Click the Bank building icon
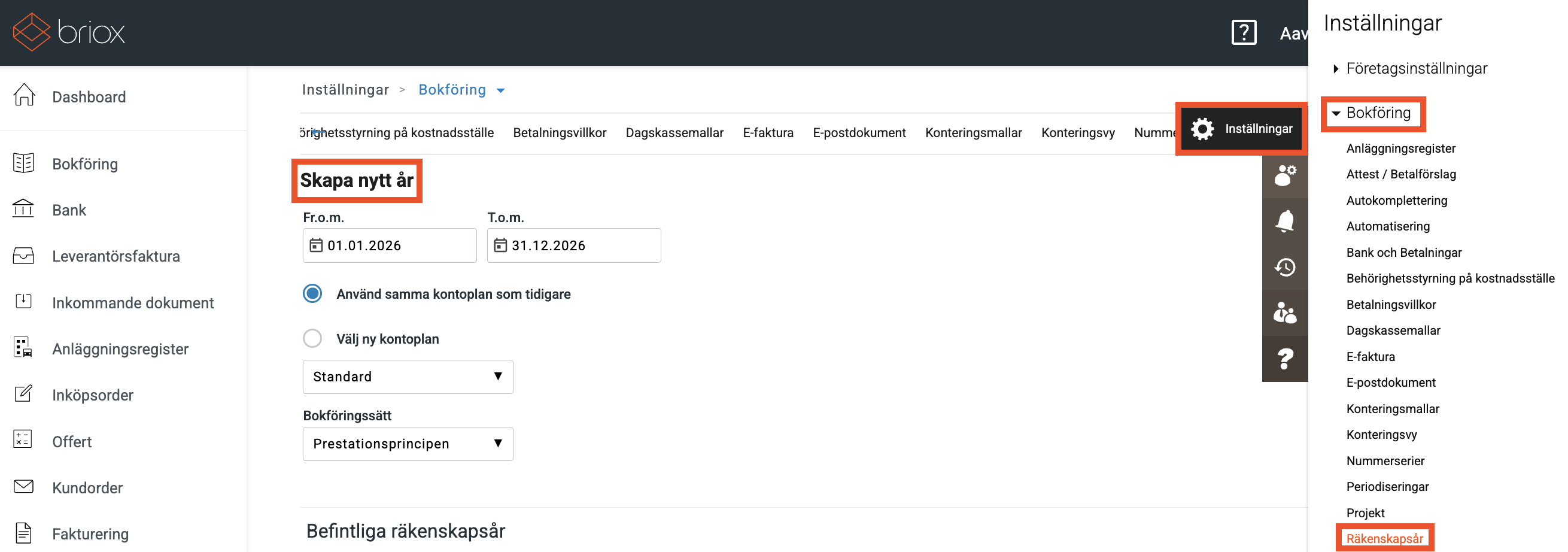Viewport: 1568px width, 552px height. click(x=24, y=210)
